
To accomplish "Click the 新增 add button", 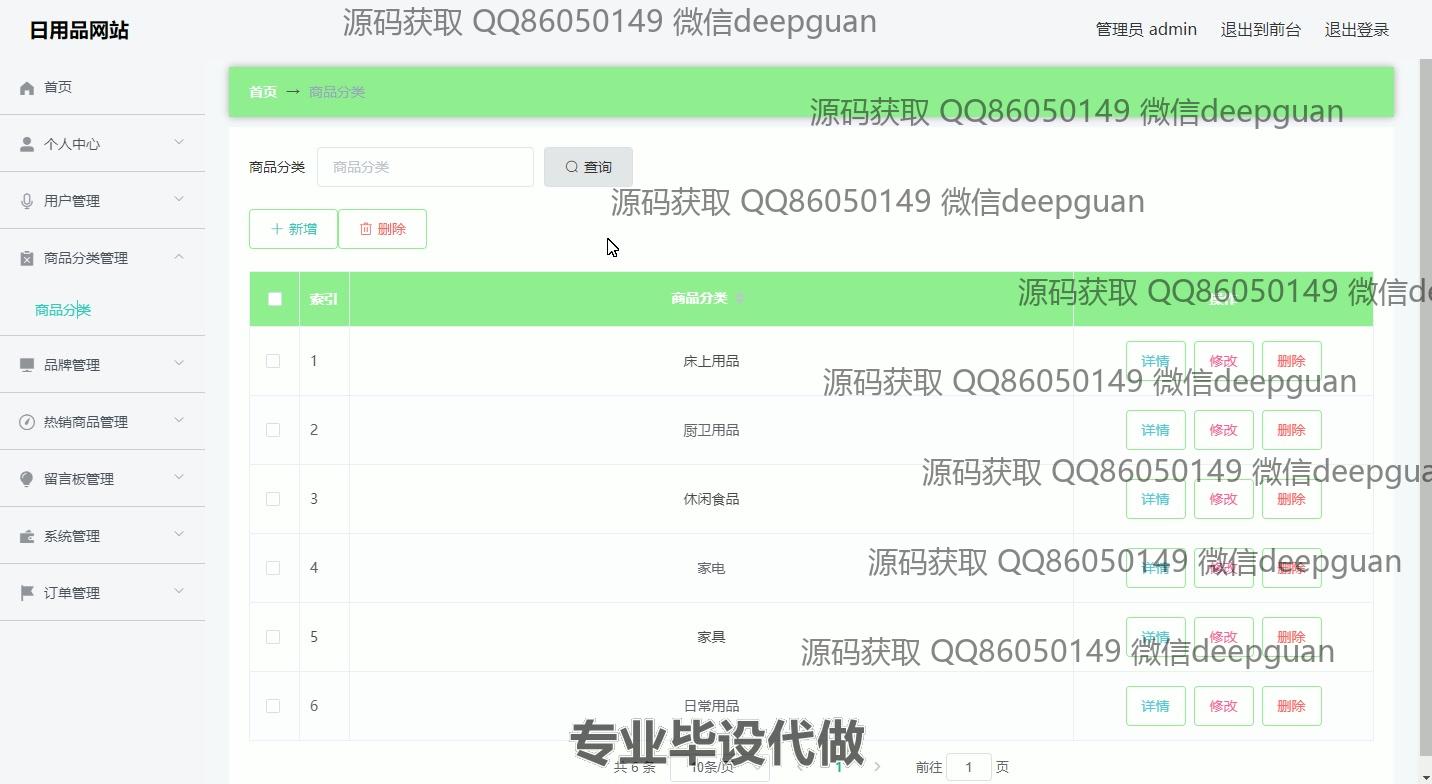I will [x=293, y=229].
